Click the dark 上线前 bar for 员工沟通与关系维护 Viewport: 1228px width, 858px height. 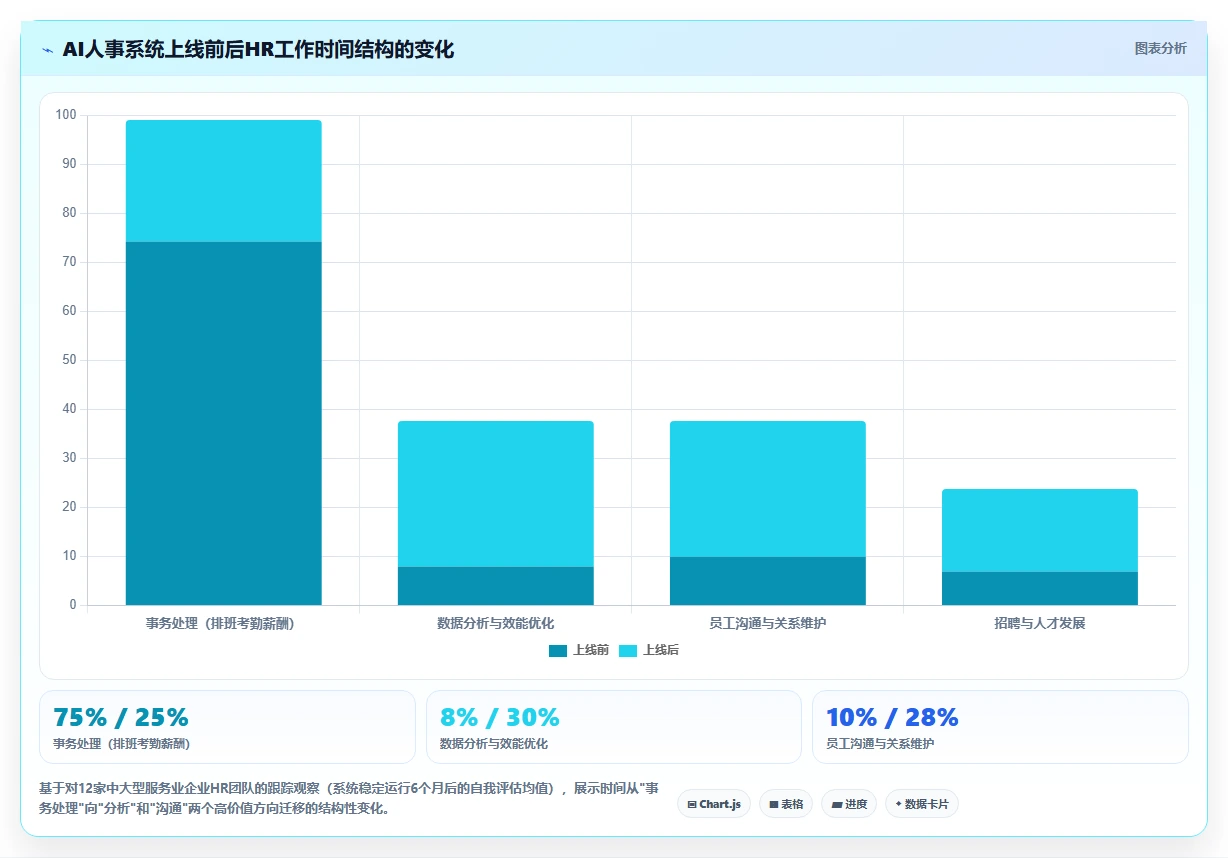coord(767,581)
